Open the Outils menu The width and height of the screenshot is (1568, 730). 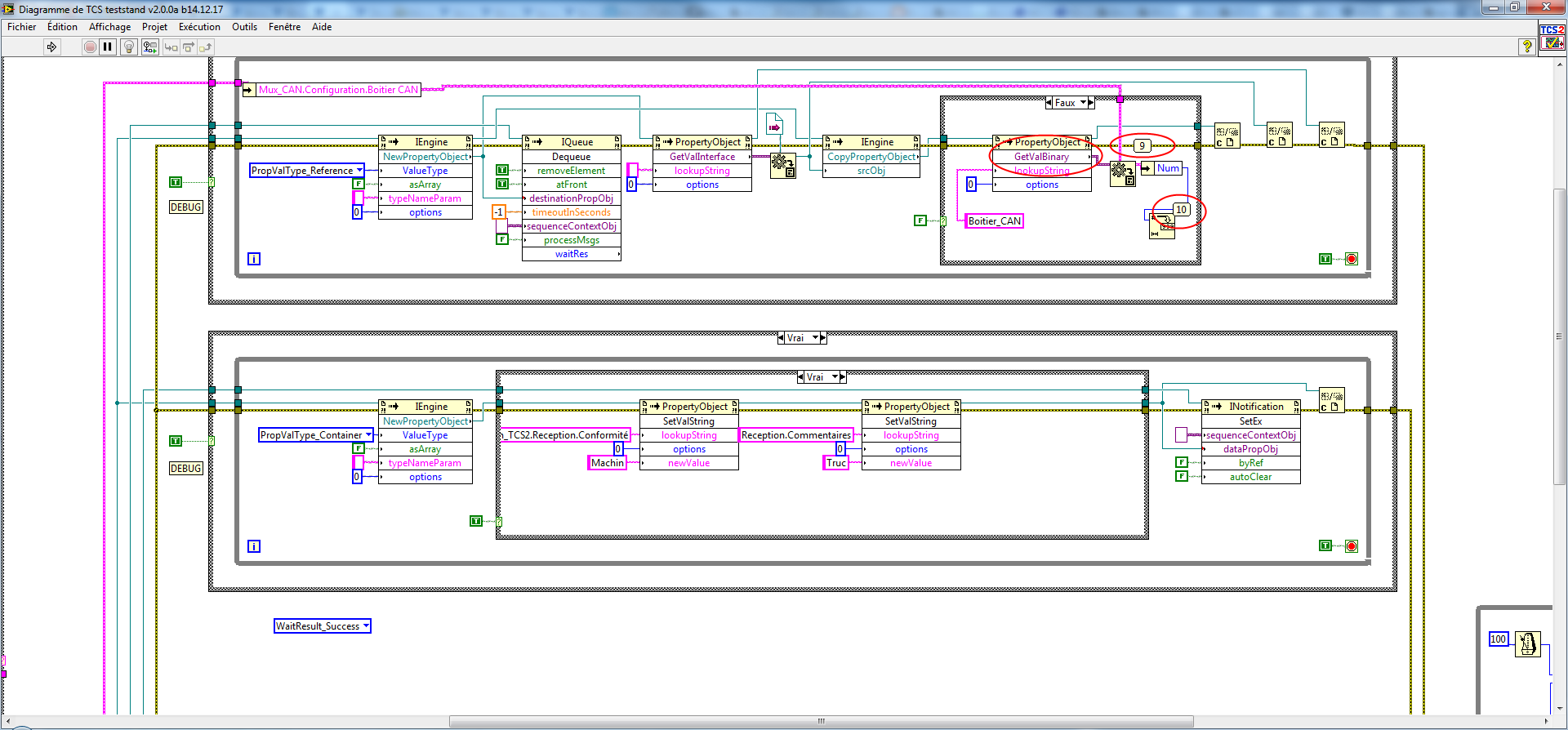pos(244,27)
